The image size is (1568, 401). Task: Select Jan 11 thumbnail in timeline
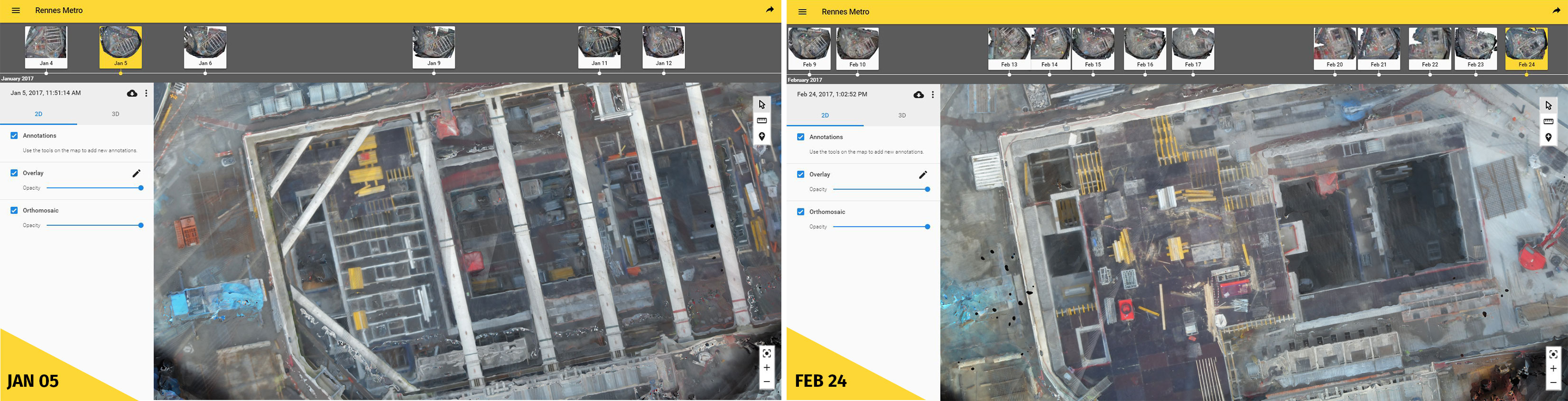(x=600, y=47)
